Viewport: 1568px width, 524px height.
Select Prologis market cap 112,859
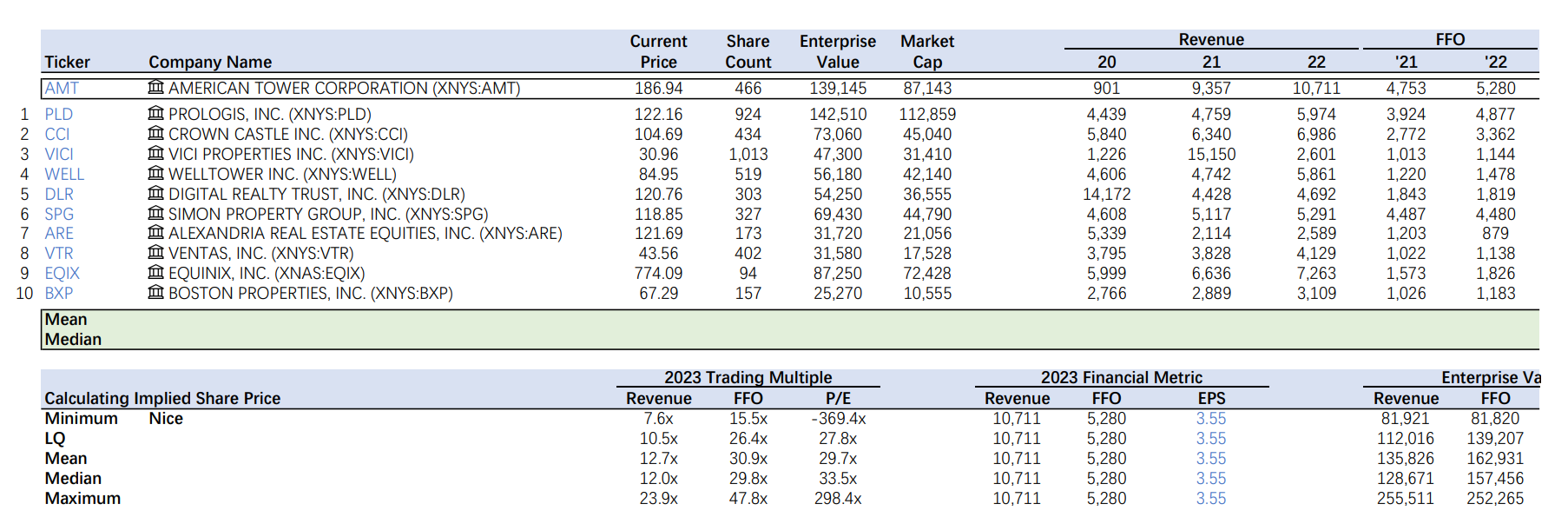pyautogui.click(x=927, y=115)
